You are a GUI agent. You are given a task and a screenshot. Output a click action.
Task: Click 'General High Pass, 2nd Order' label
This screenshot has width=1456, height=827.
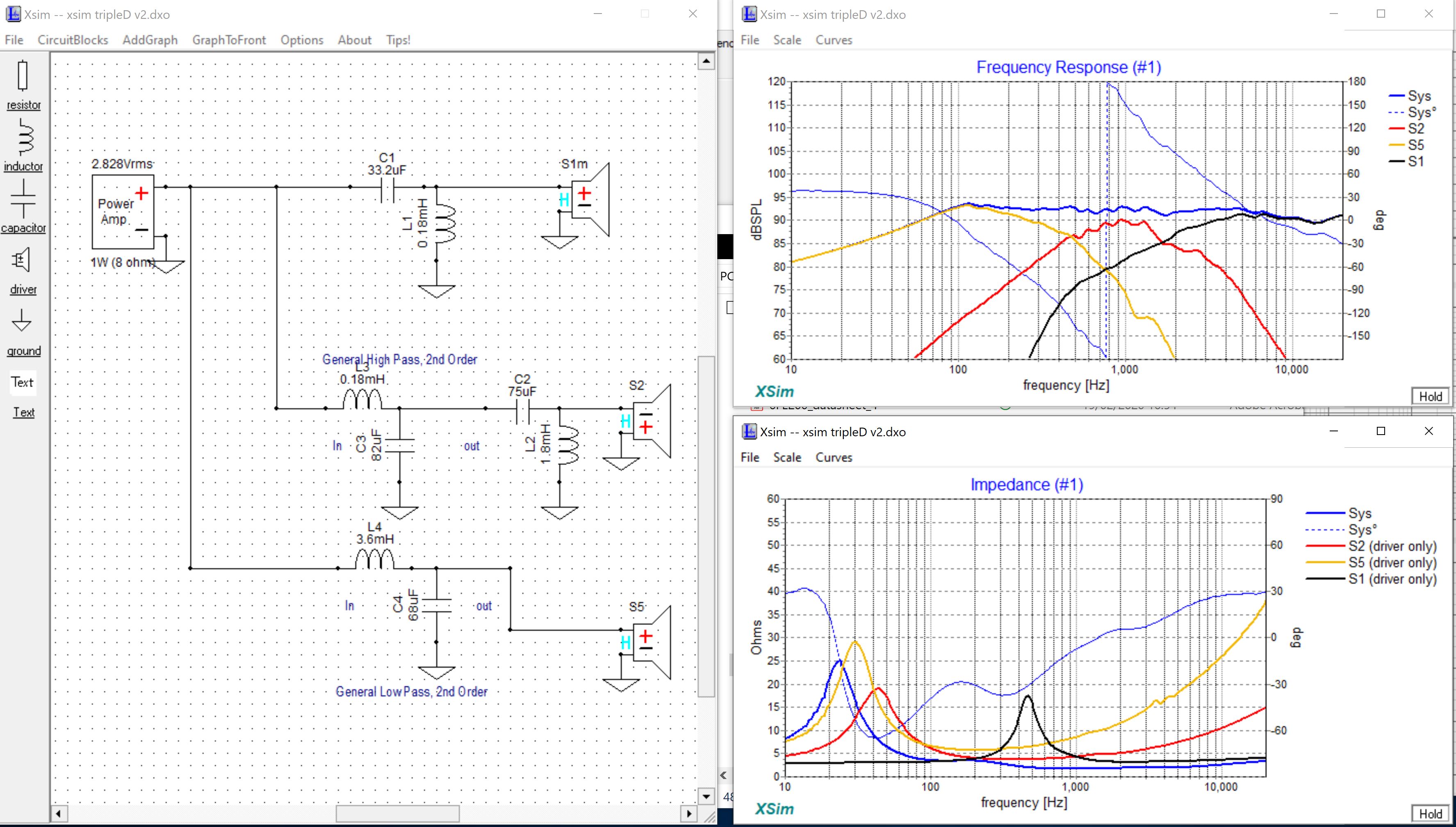(400, 359)
